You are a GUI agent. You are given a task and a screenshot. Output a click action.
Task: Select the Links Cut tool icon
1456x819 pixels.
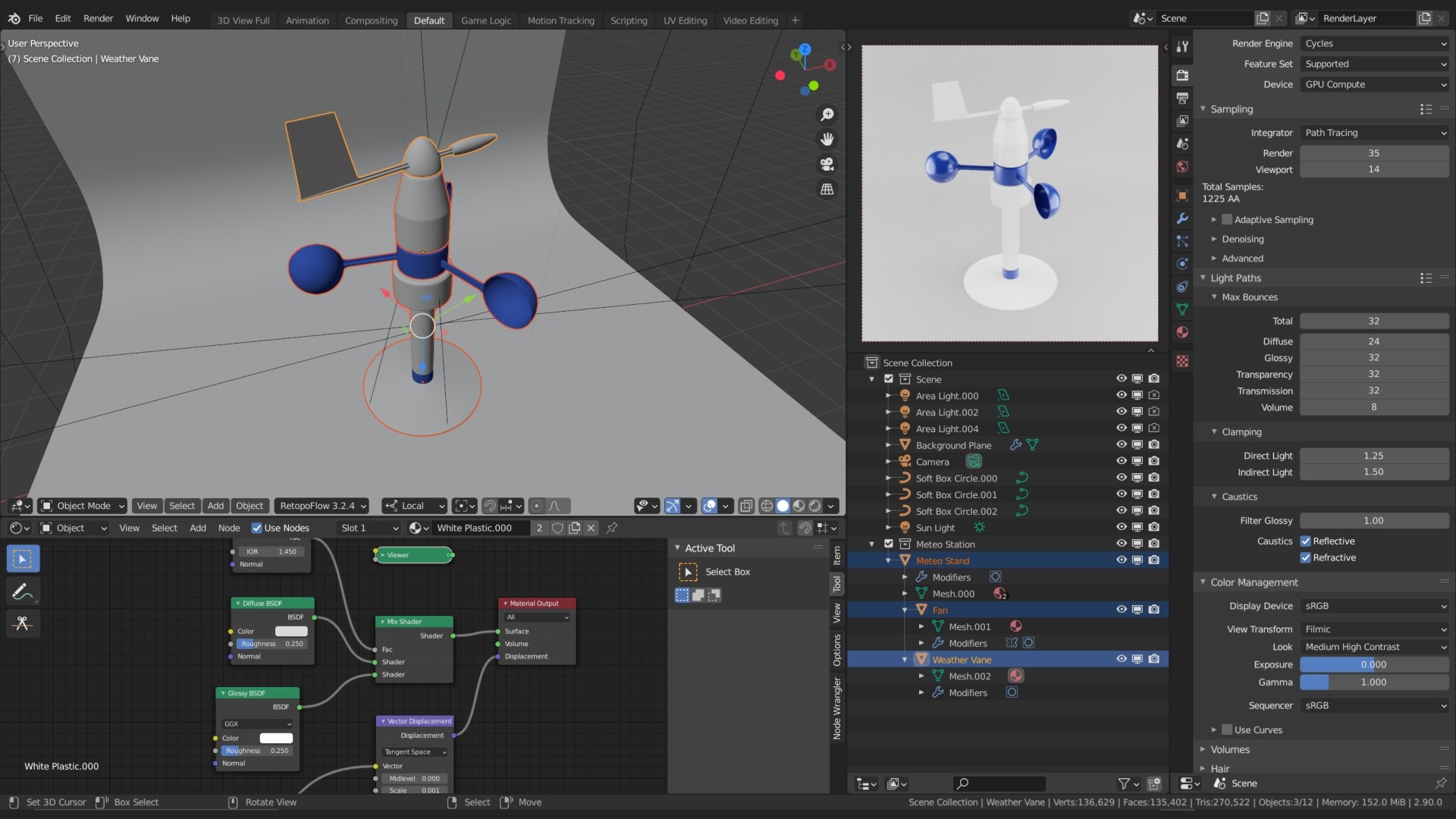(23, 623)
